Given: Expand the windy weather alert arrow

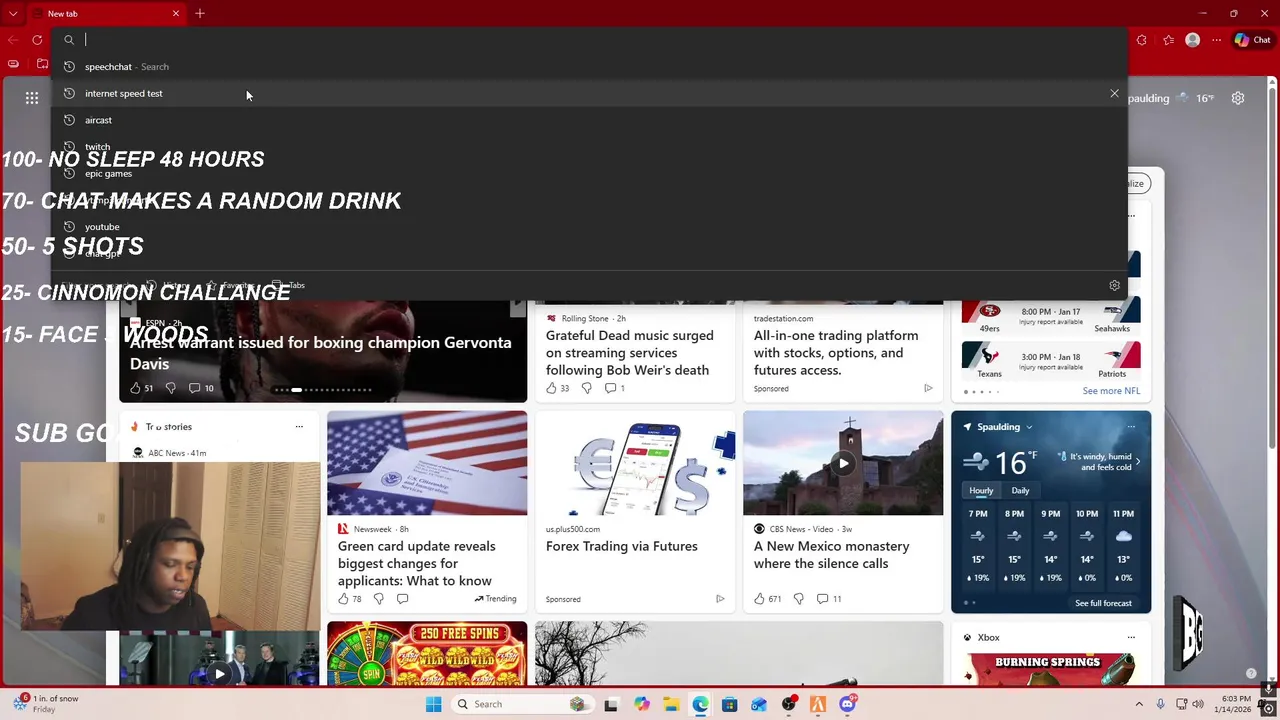Looking at the screenshot, I should [x=1137, y=462].
